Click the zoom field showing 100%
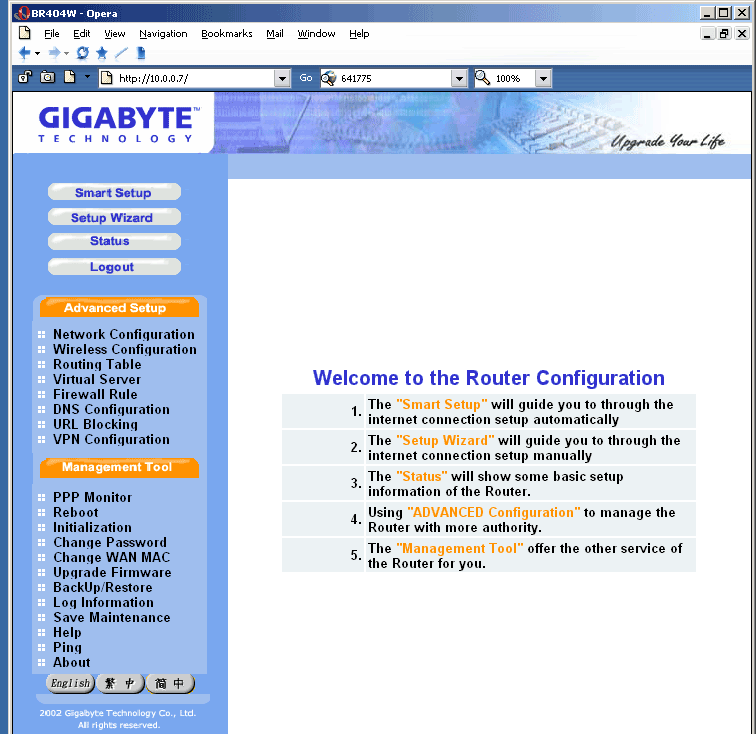This screenshot has width=756, height=734. pos(513,78)
